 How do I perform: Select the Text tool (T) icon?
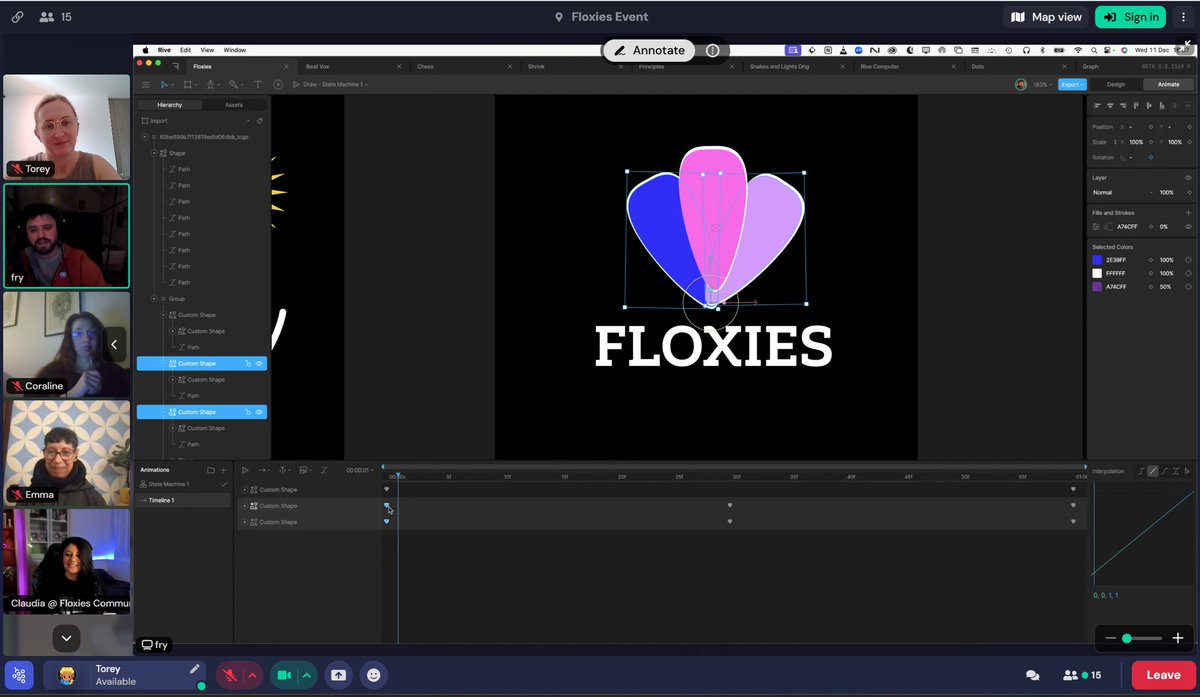(x=257, y=85)
